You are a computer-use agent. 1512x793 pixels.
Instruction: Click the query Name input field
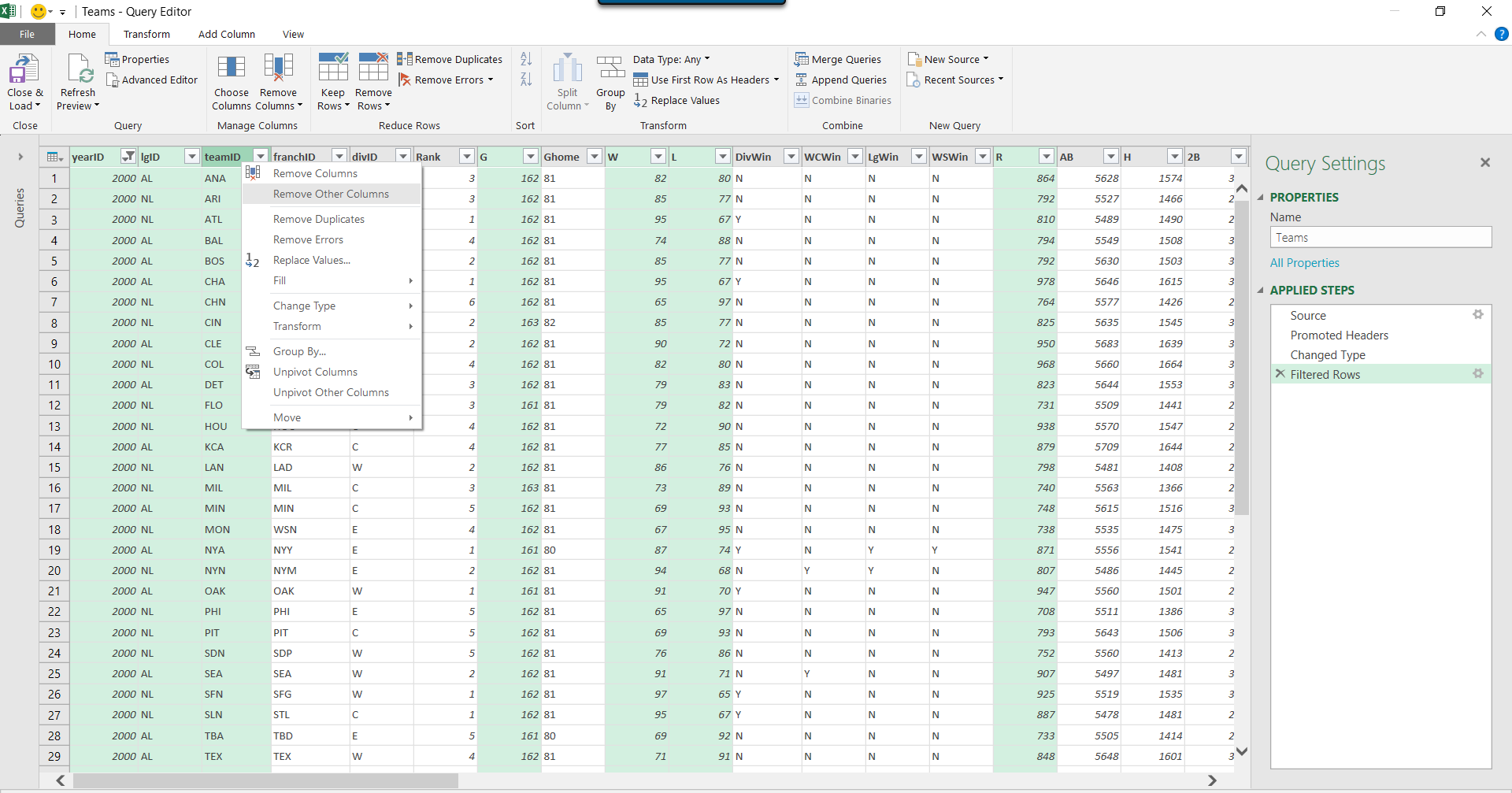[x=1380, y=238]
